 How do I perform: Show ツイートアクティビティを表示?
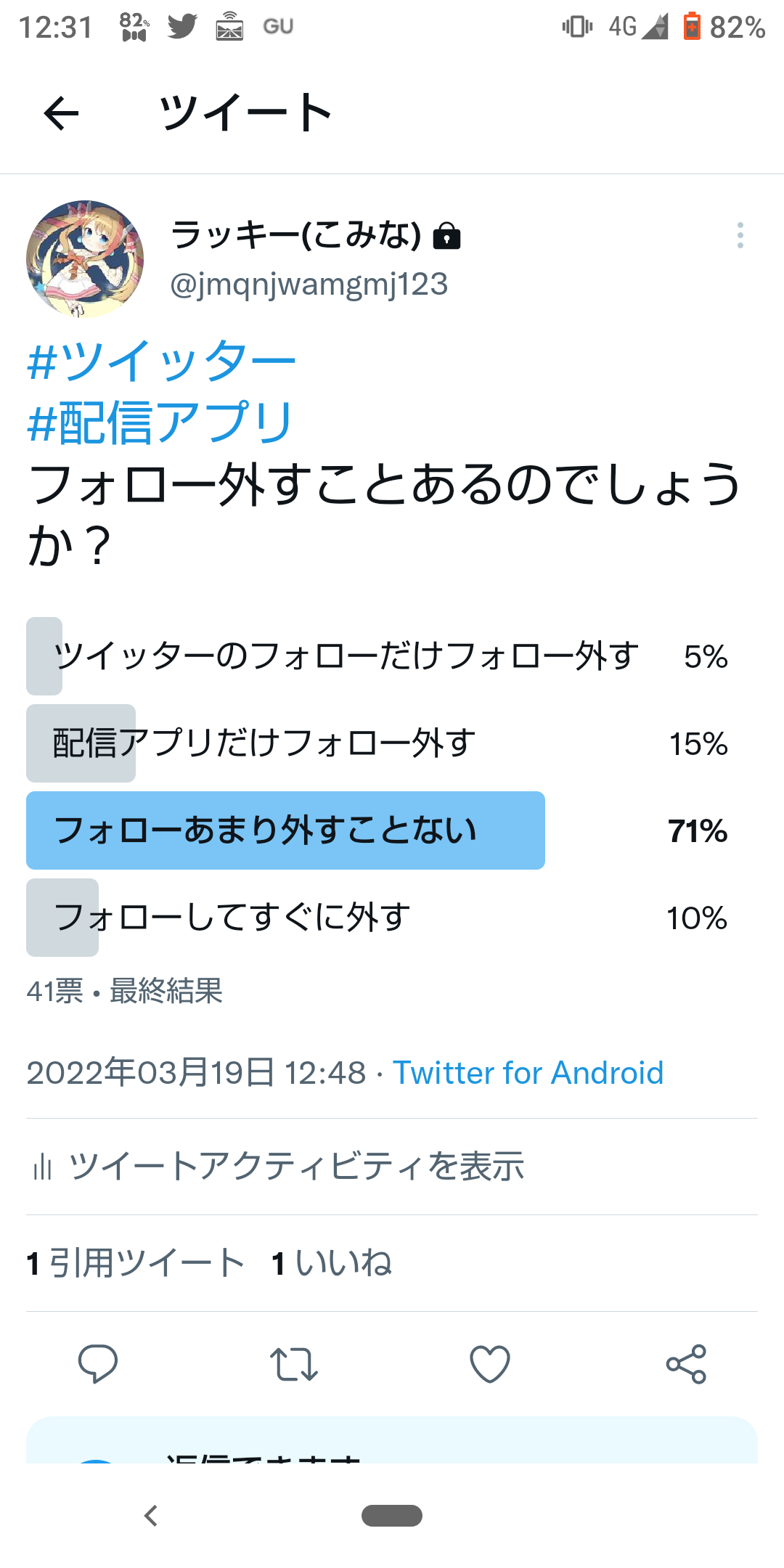point(296,1167)
